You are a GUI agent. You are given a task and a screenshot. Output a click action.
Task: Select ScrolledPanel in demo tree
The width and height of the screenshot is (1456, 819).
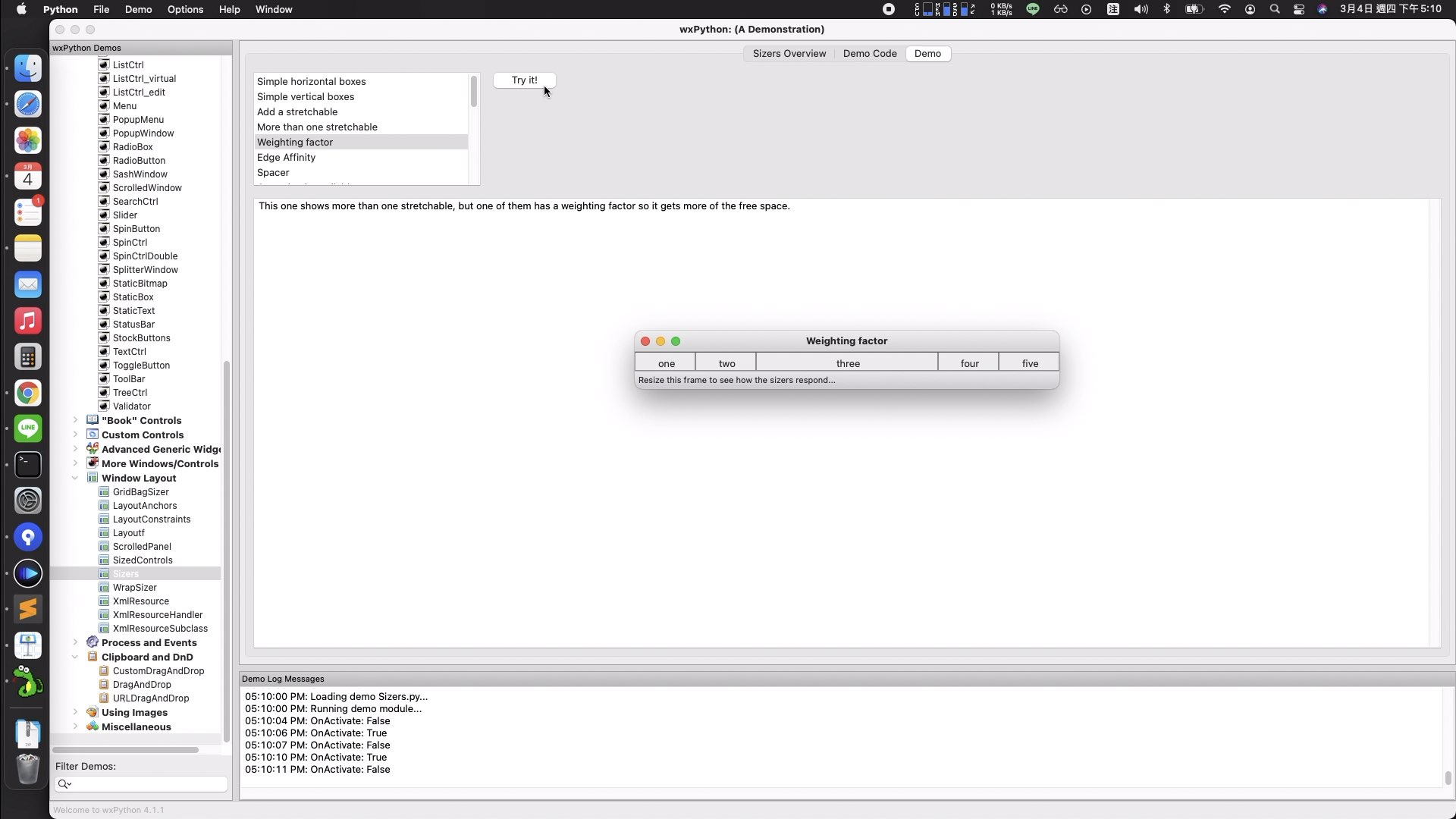(142, 546)
